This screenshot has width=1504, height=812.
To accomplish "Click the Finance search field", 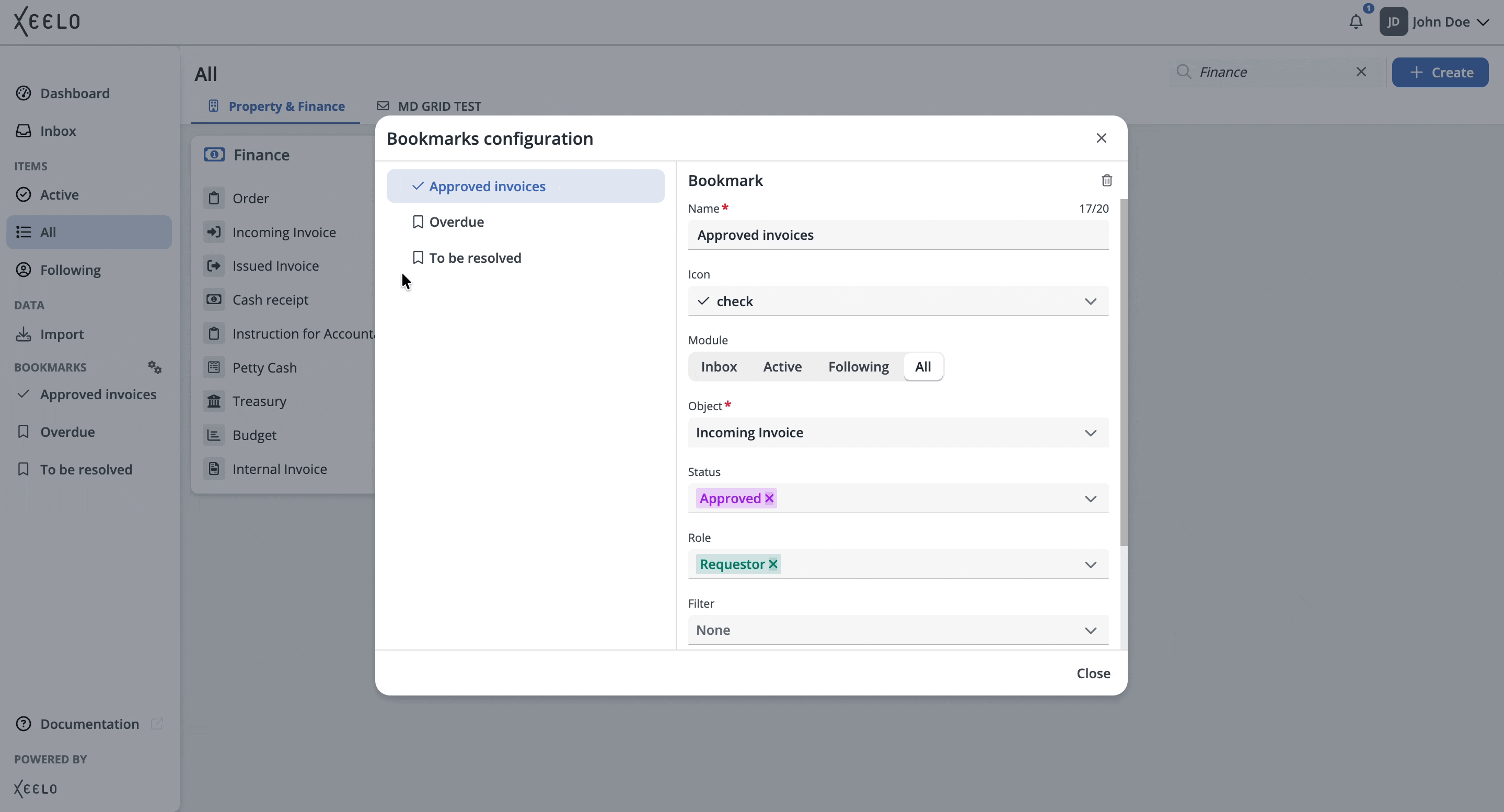I will [1273, 72].
